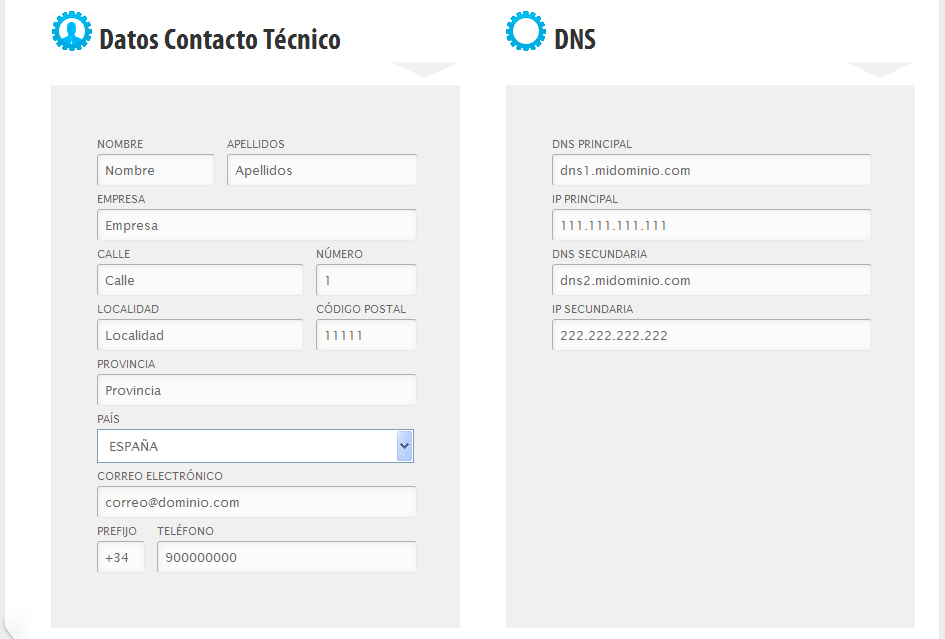The image size is (945, 639).
Task: Click the DNS gear icon
Action: coord(526,31)
